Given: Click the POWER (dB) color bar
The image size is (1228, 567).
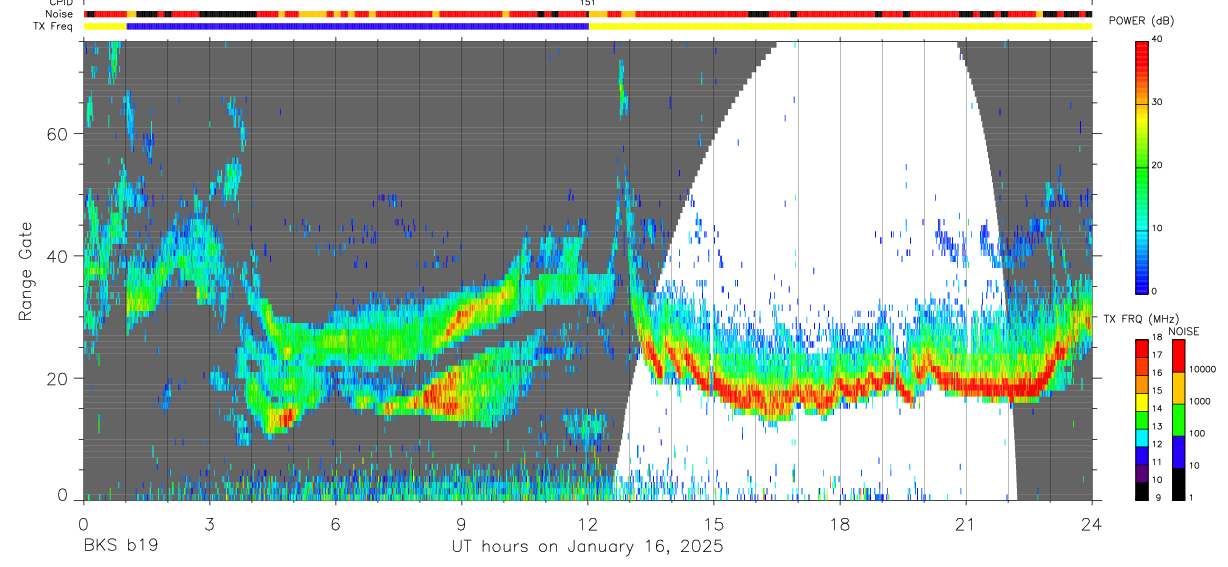Looking at the screenshot, I should click(x=1141, y=166).
